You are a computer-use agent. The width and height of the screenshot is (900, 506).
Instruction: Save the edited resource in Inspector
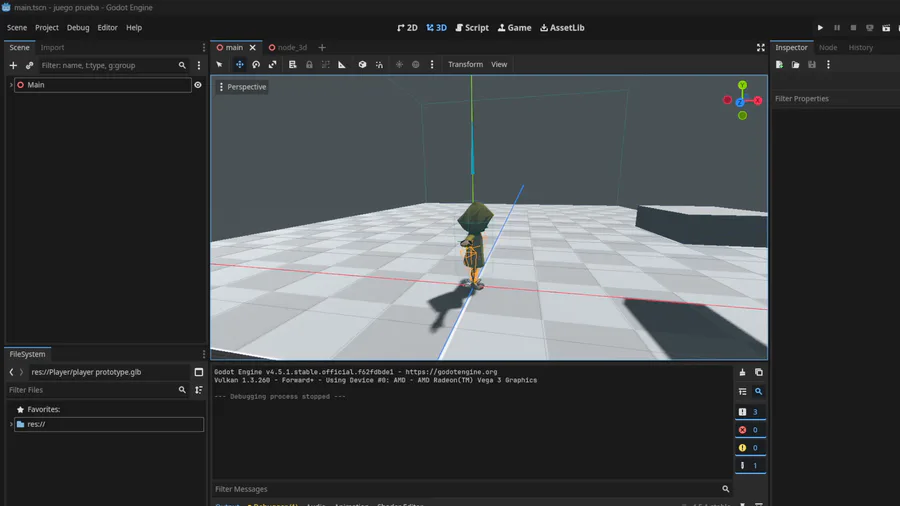812,65
